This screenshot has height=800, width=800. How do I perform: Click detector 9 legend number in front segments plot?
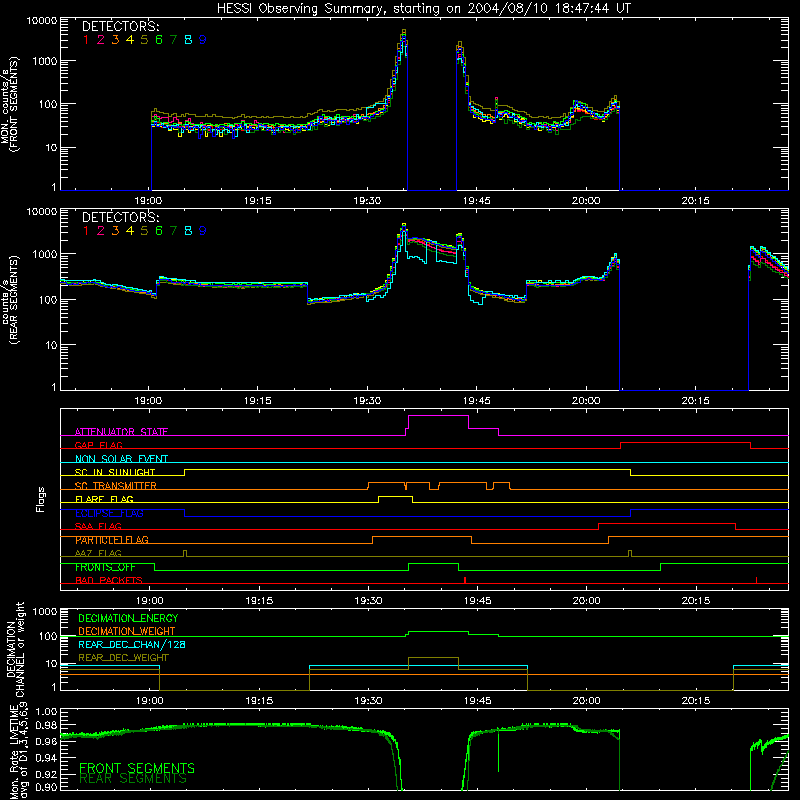coord(203,39)
